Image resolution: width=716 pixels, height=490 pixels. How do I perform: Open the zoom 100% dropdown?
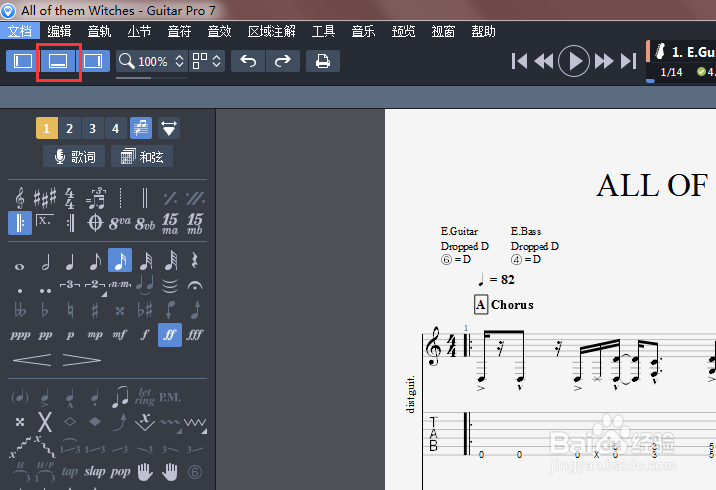pyautogui.click(x=152, y=61)
